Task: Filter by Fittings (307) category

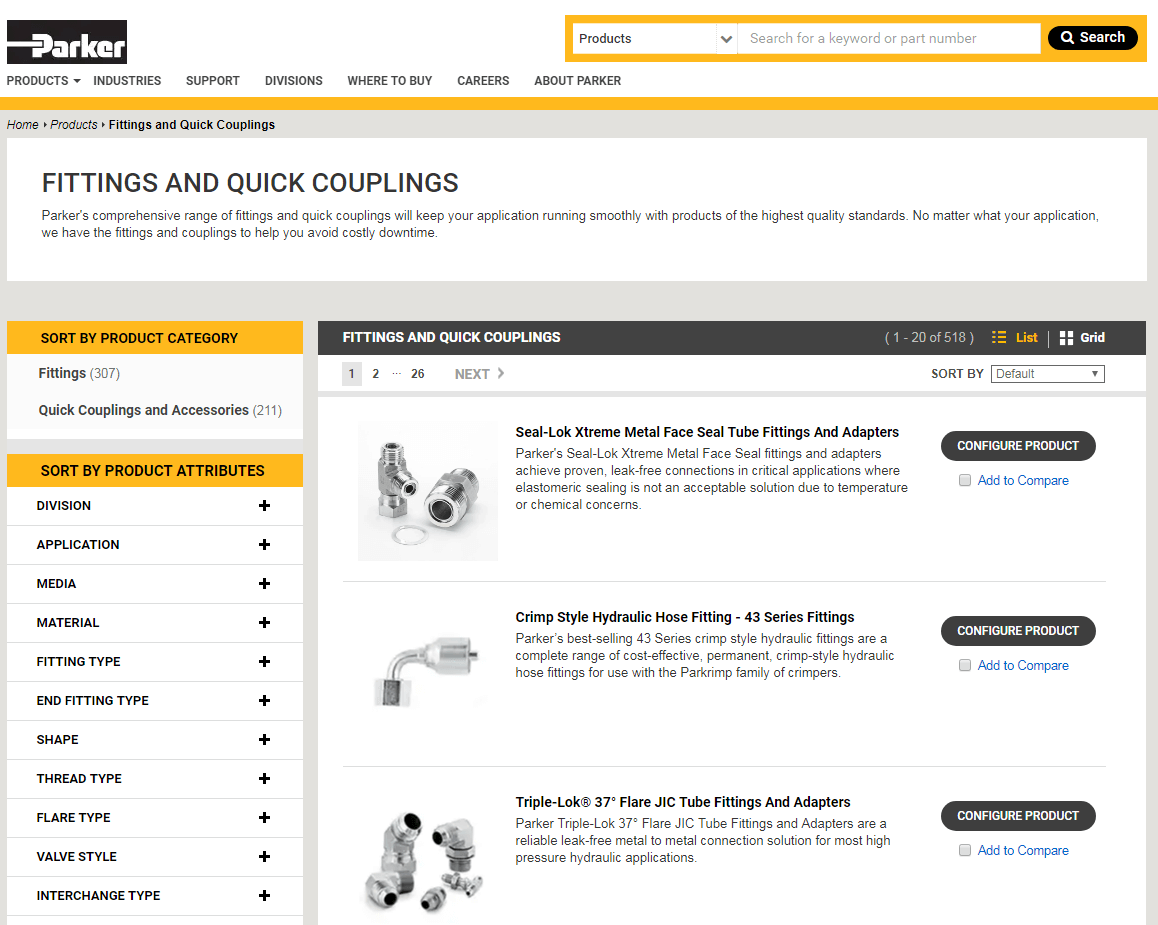Action: (x=79, y=374)
